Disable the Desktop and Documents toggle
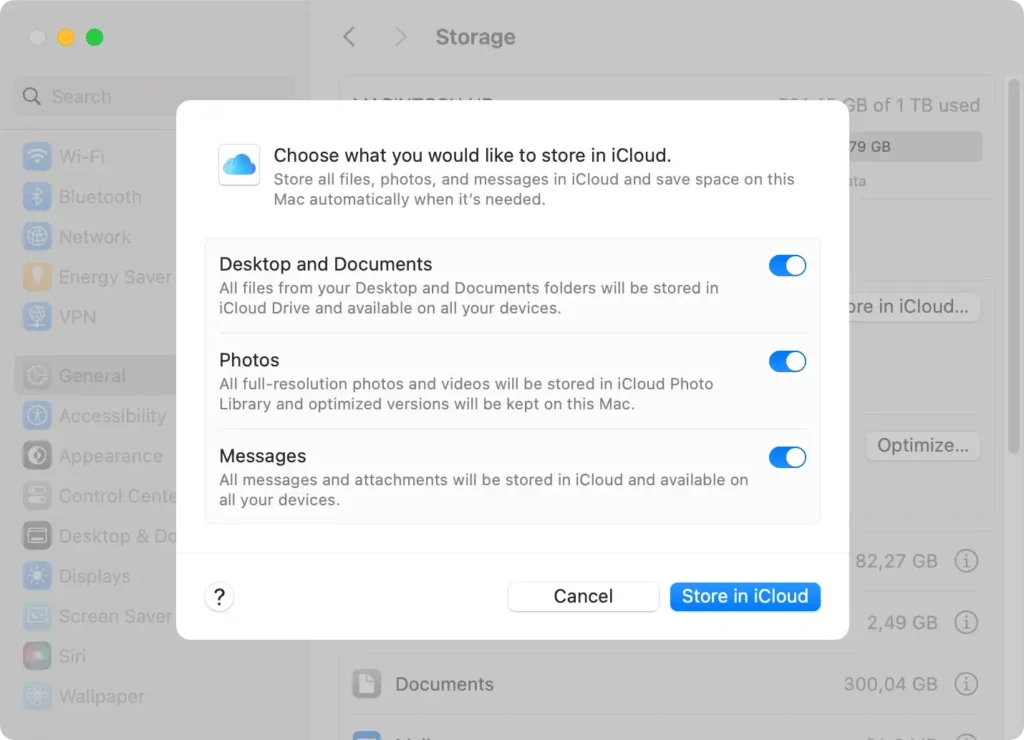Screen dimensions: 1024x740 click(x=787, y=266)
